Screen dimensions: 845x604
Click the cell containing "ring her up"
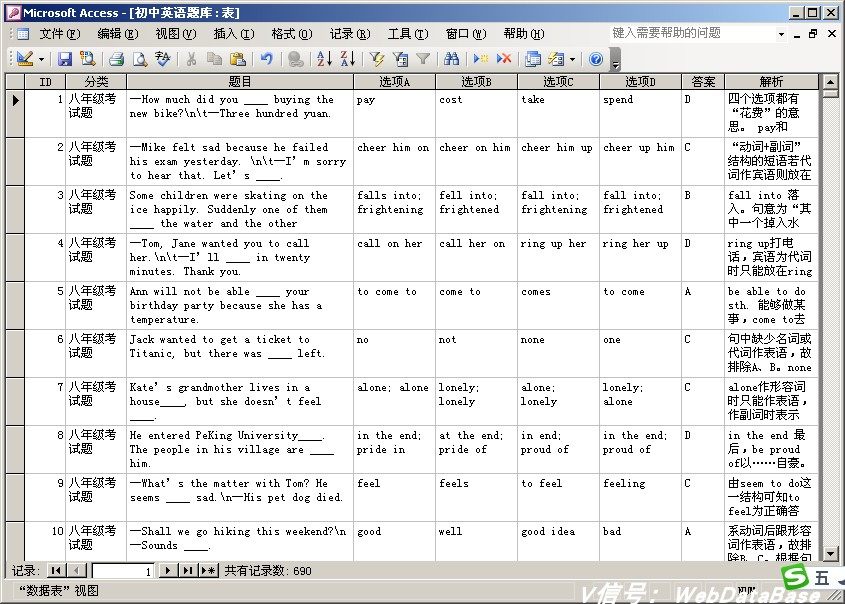640,257
